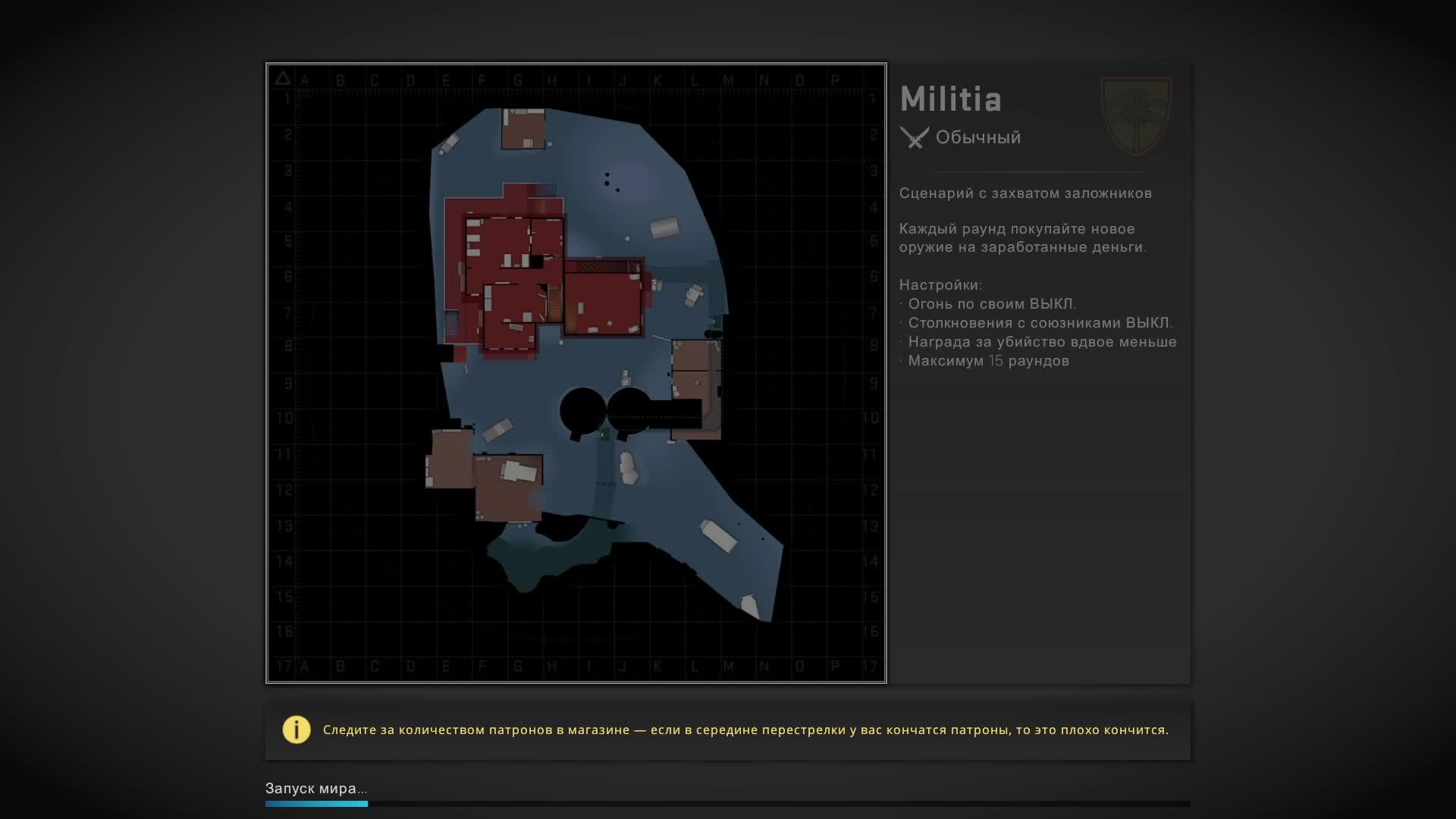Click the Militia map emblem badge
The width and height of the screenshot is (1456, 819).
coord(1136,115)
